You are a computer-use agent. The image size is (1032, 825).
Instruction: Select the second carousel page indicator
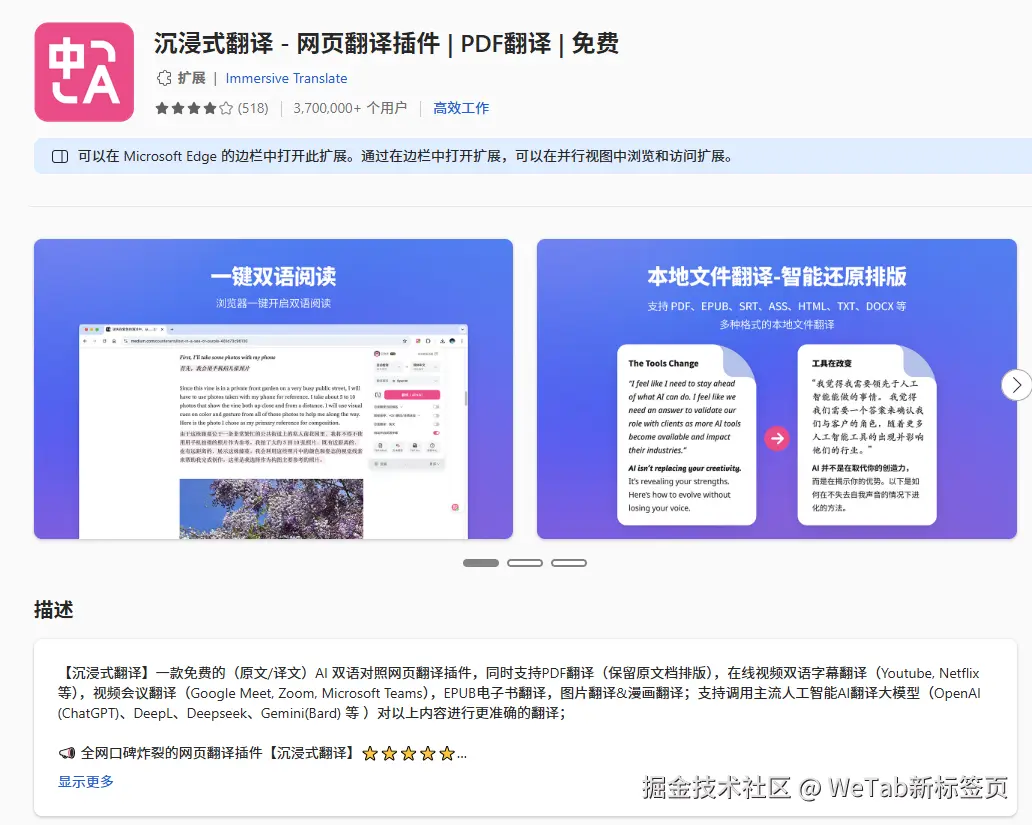click(525, 563)
